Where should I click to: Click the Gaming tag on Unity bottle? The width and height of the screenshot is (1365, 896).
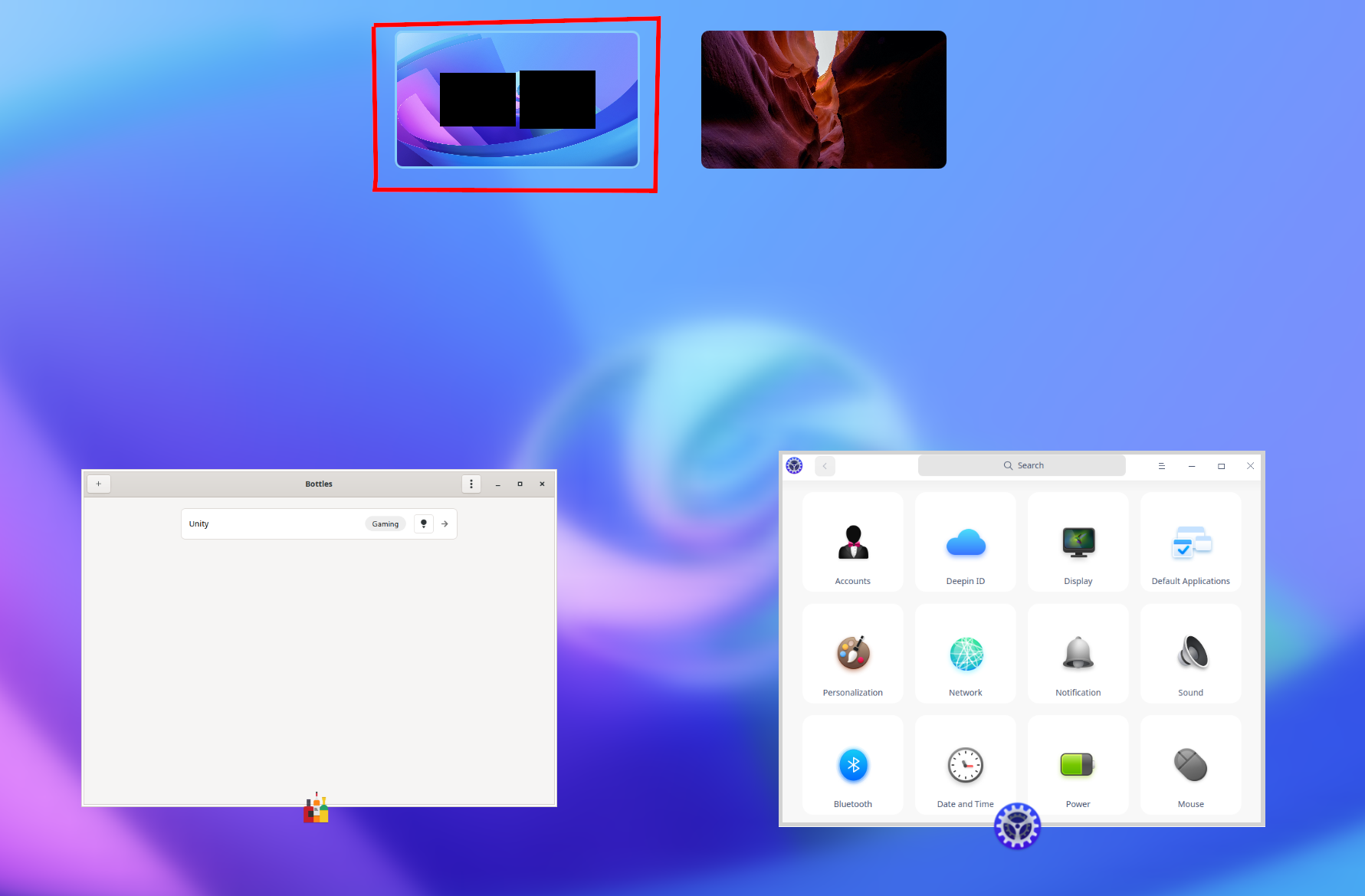click(x=385, y=523)
